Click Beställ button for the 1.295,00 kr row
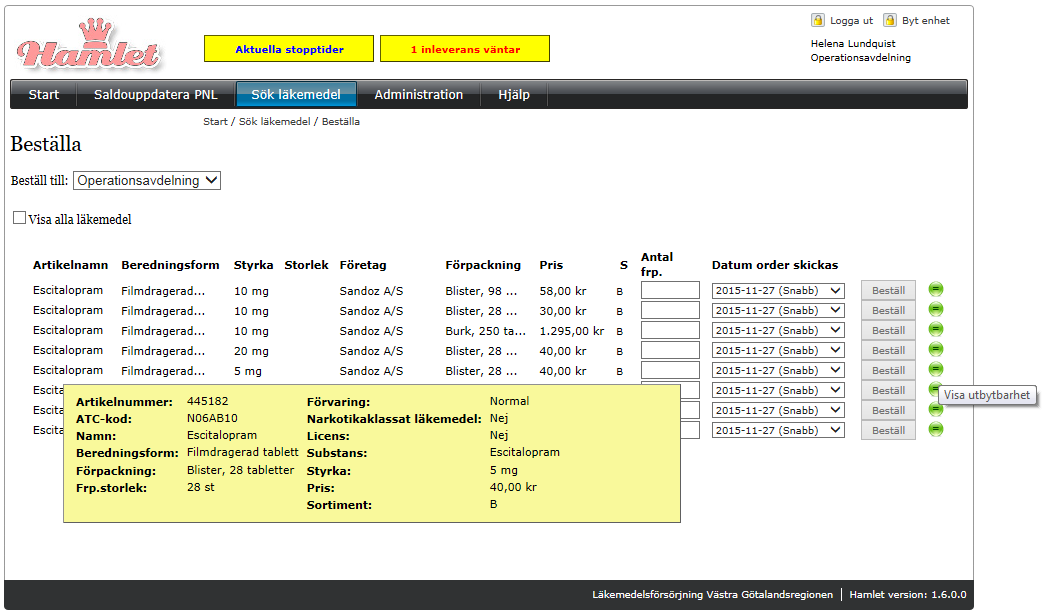 point(888,331)
